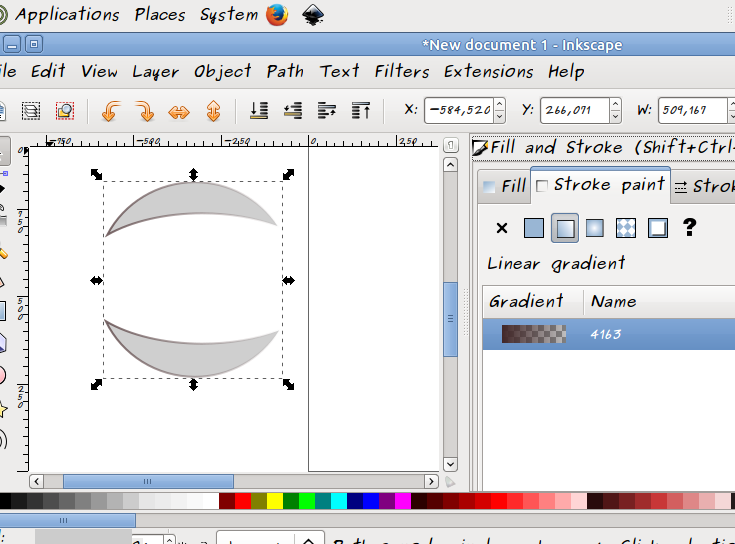735x544 pixels.
Task: Select Flat color paint type
Action: (x=533, y=228)
